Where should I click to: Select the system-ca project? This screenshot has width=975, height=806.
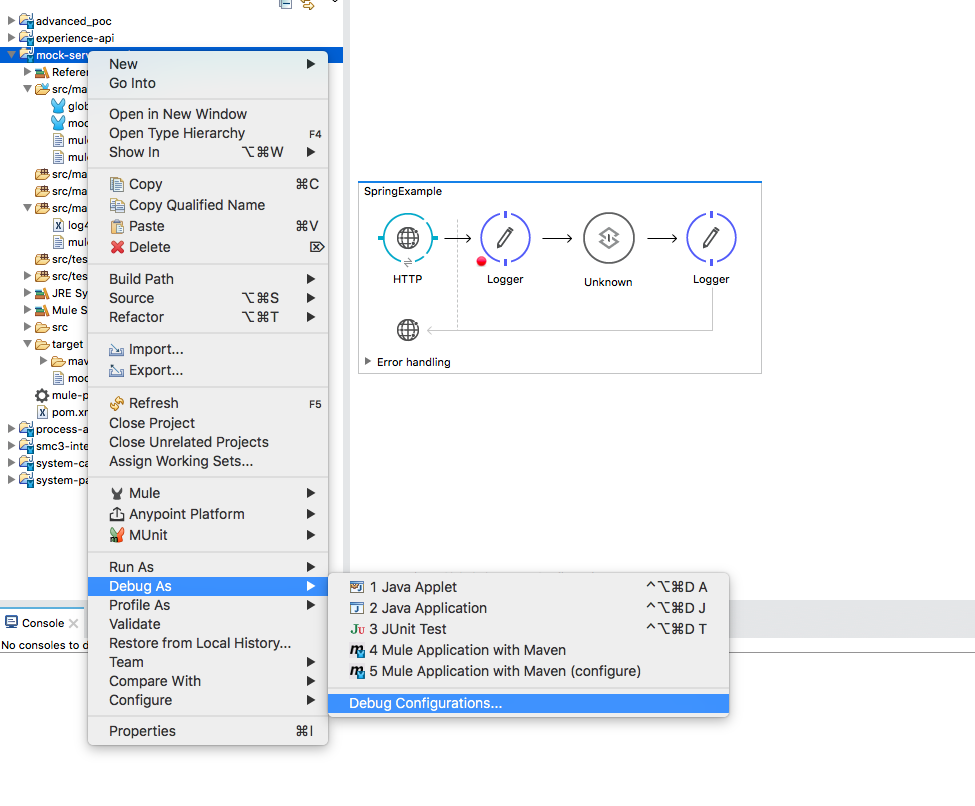[62, 463]
